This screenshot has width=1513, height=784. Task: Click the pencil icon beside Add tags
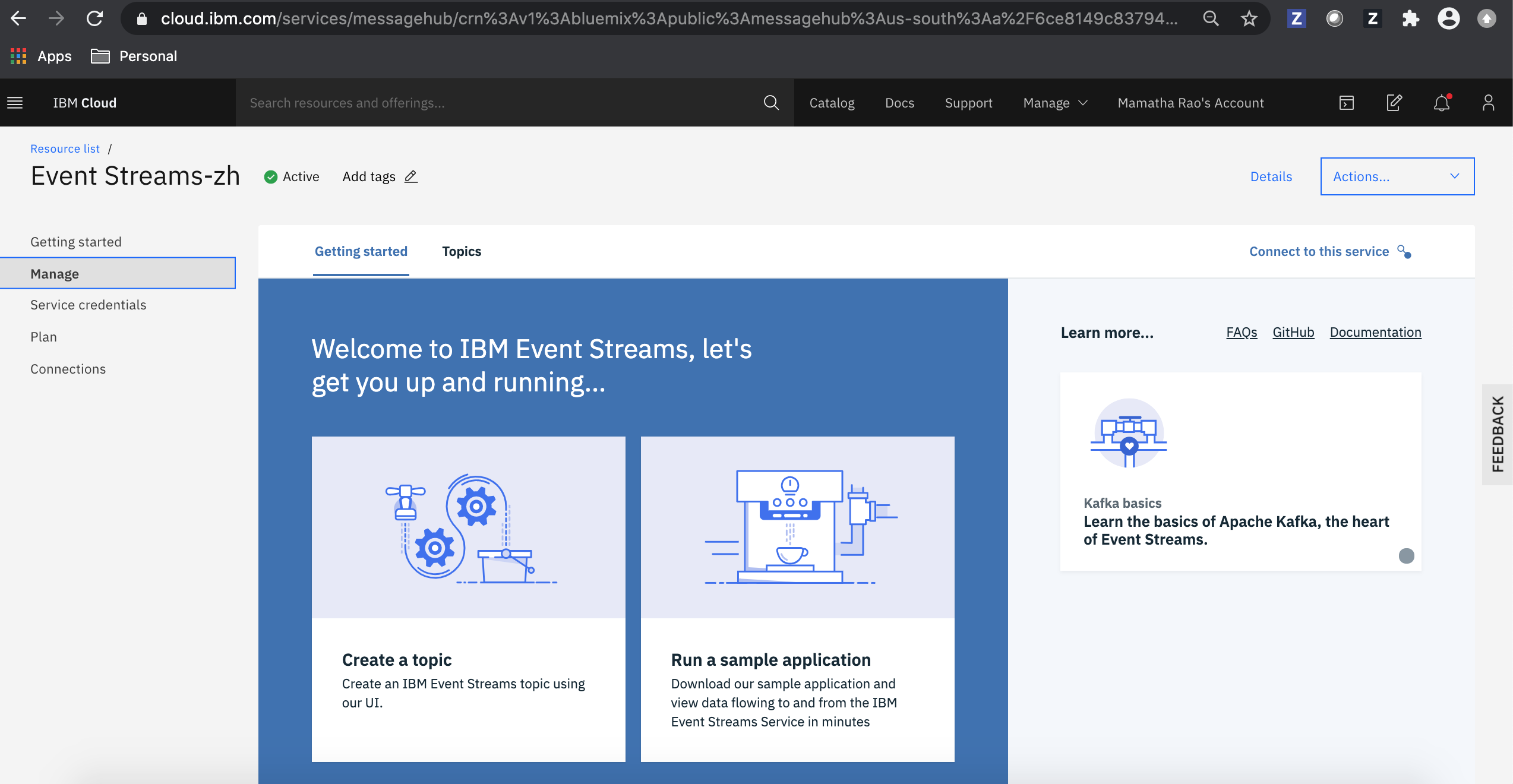(411, 176)
